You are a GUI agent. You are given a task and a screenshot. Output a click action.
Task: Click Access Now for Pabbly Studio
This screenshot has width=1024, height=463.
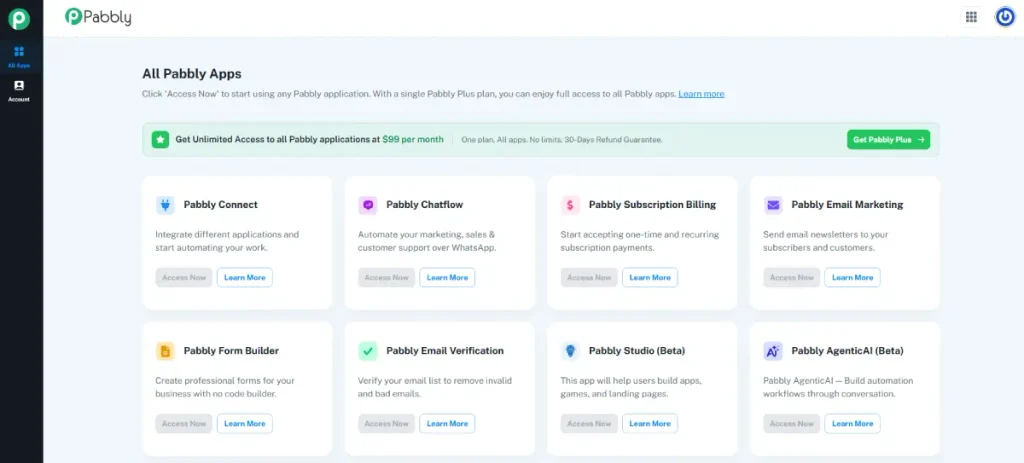pos(589,424)
